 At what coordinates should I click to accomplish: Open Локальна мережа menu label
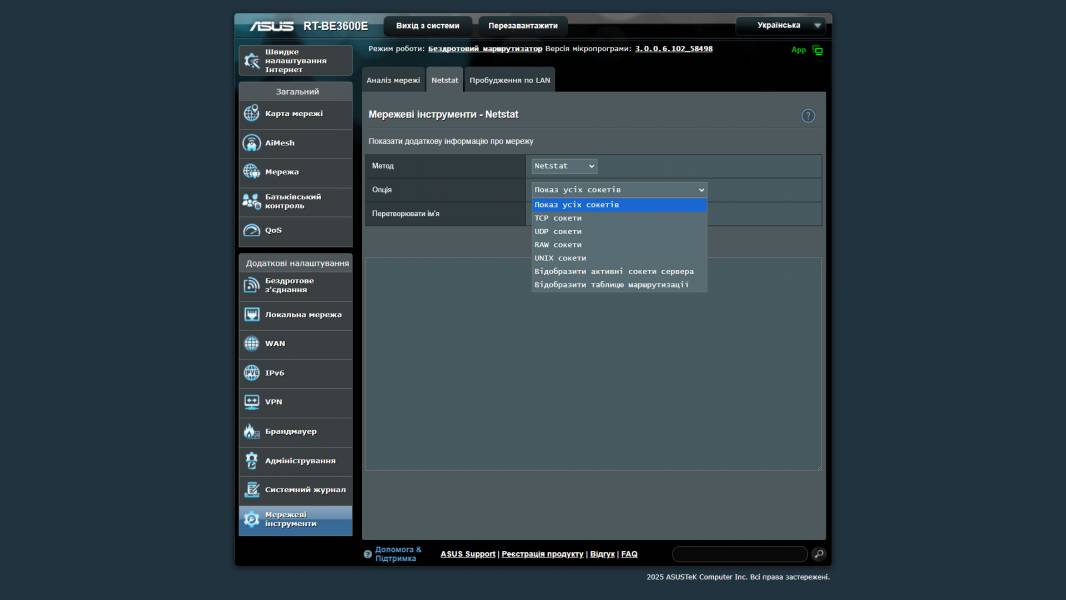pyautogui.click(x=303, y=315)
